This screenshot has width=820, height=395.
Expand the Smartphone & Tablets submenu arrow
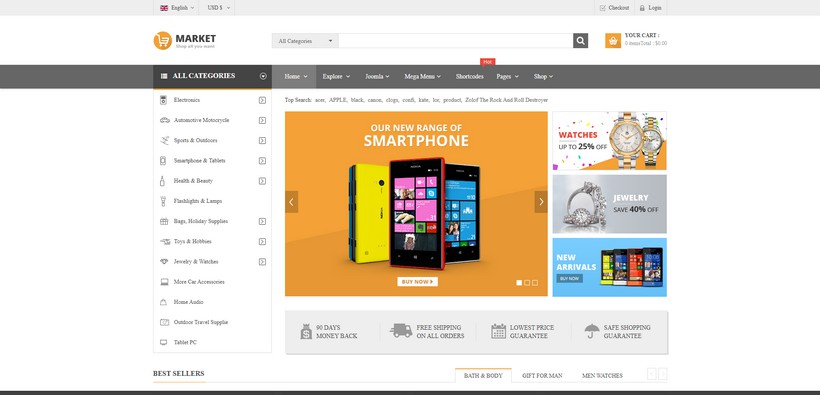[263, 161]
